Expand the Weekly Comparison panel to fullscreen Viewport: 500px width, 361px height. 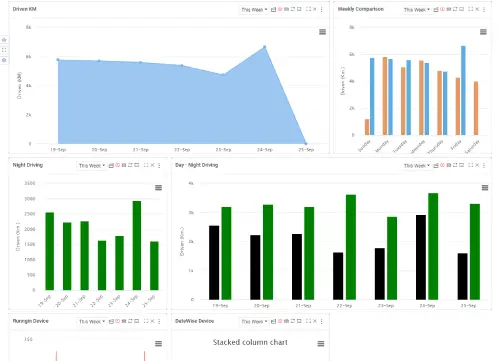471,9
